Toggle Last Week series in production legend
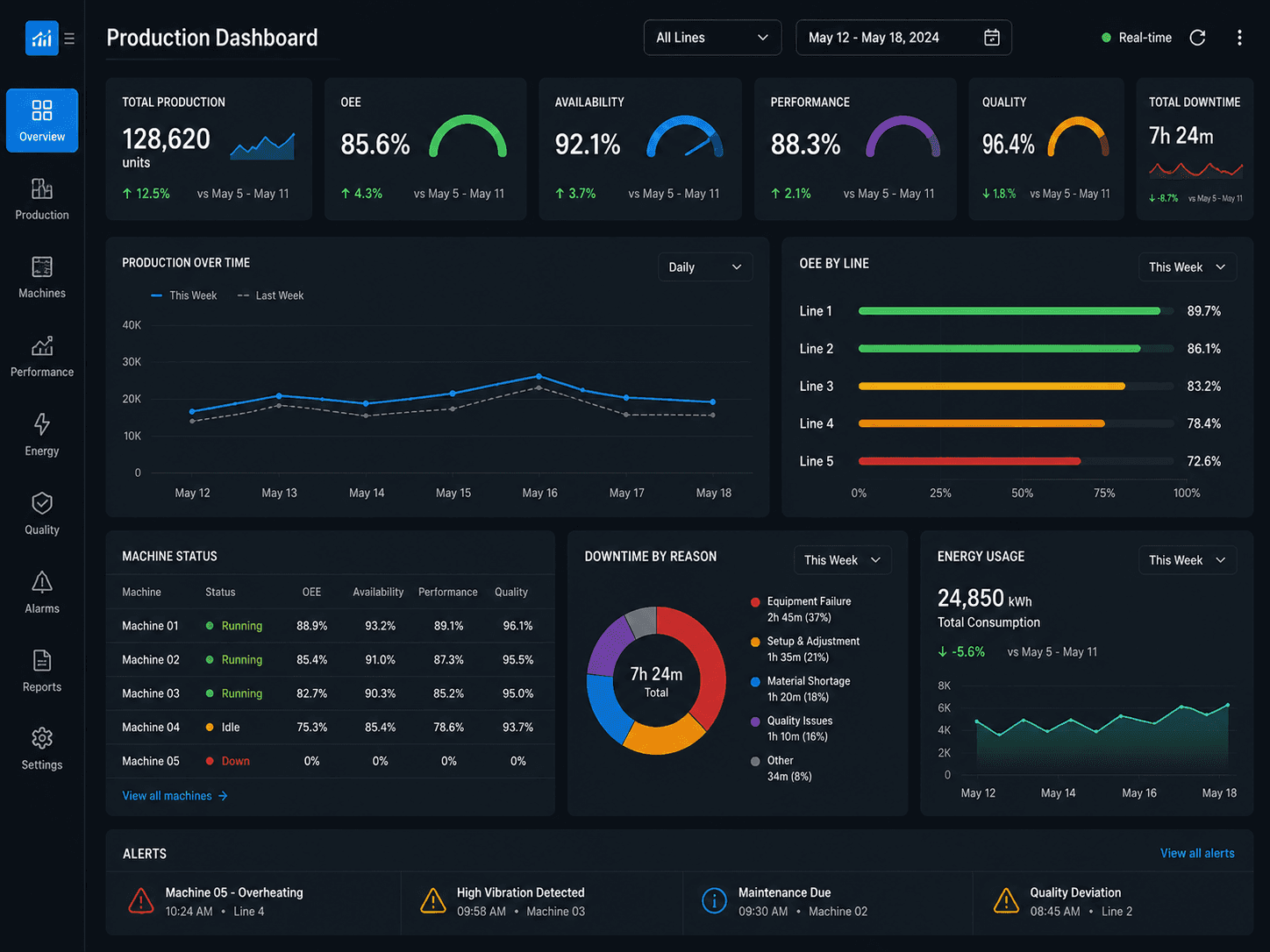The width and height of the screenshot is (1270, 952). coord(270,295)
